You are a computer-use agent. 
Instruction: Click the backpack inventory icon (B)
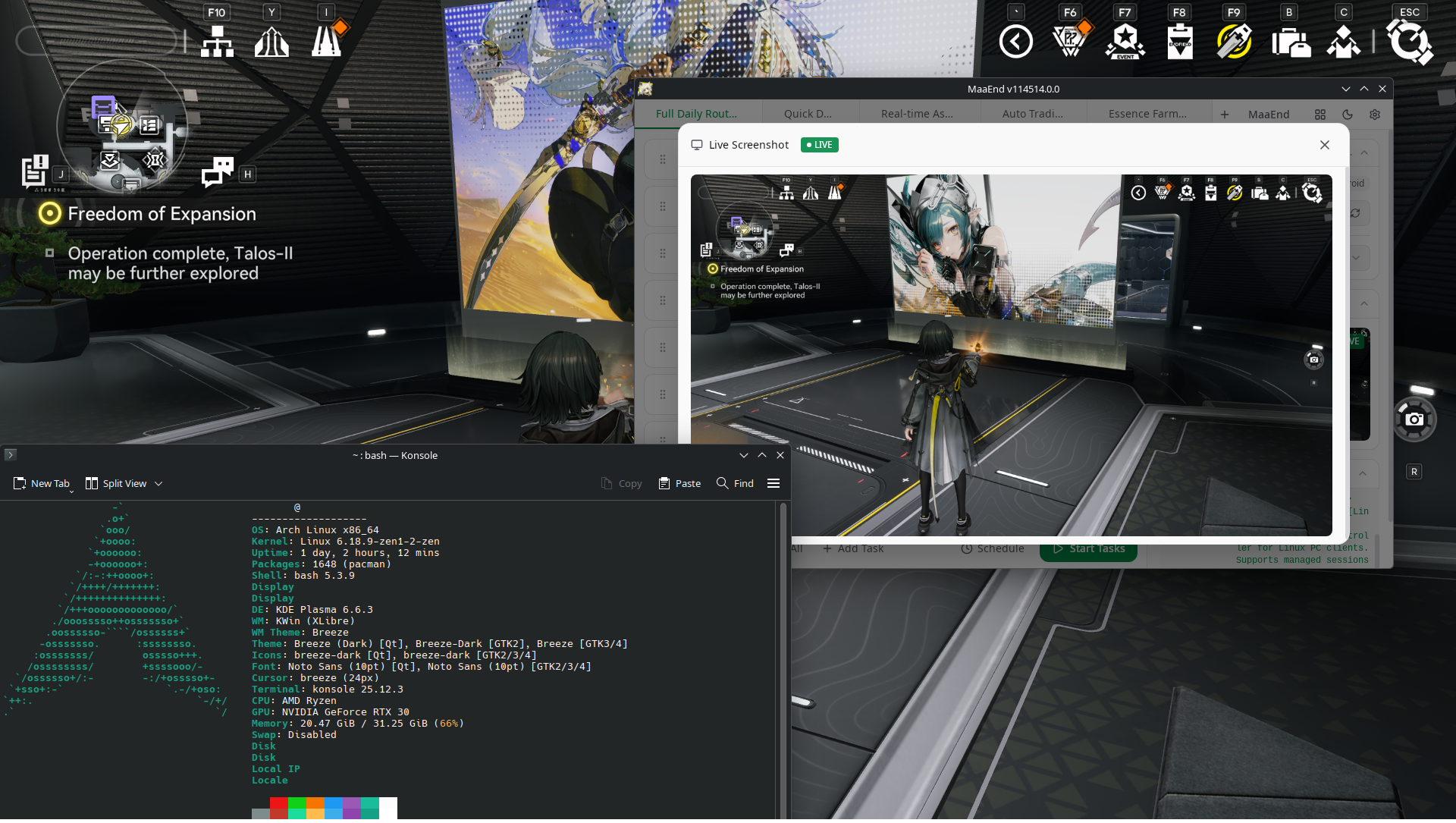[1290, 42]
